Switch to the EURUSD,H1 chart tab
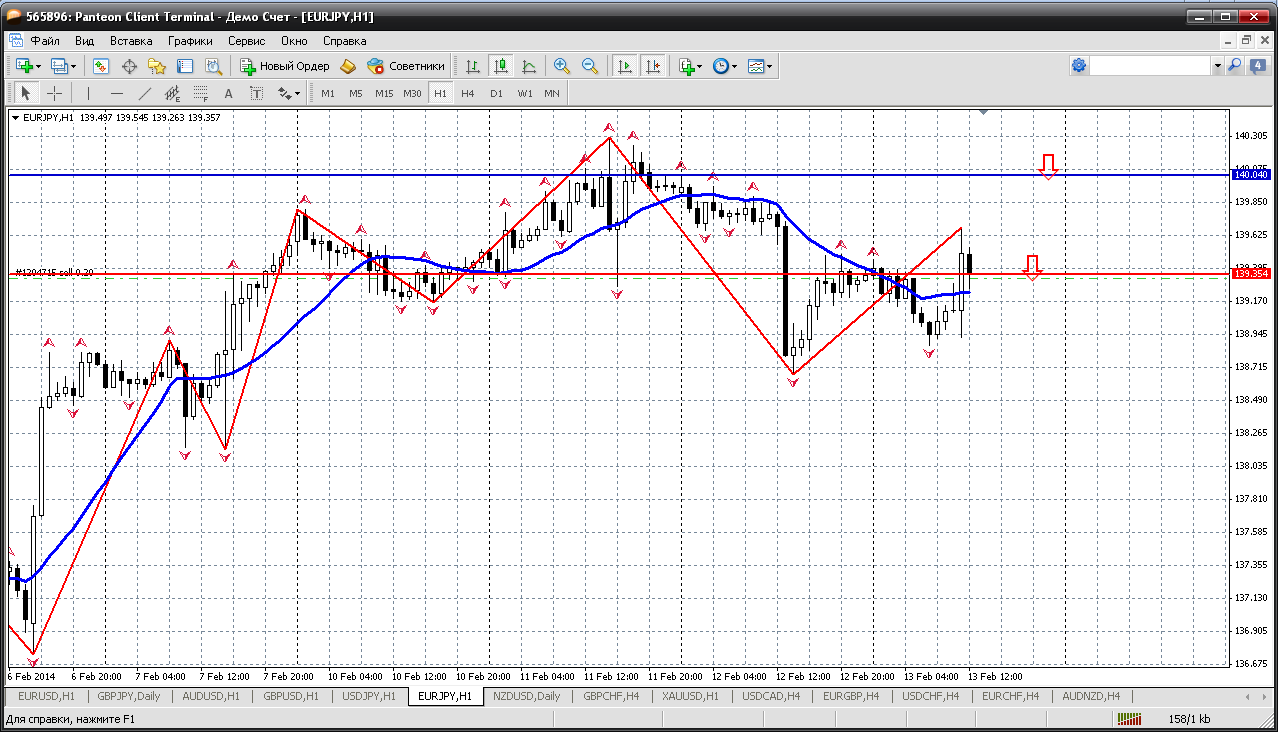This screenshot has height=732, width=1278. pos(47,696)
